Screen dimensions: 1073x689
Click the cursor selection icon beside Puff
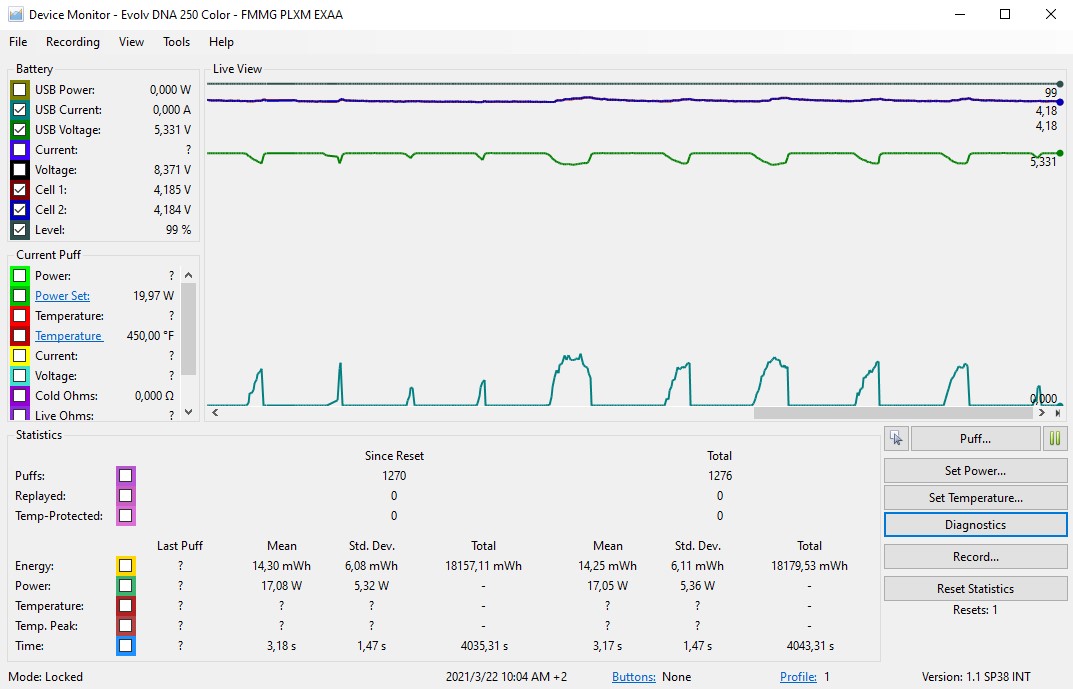click(x=896, y=438)
